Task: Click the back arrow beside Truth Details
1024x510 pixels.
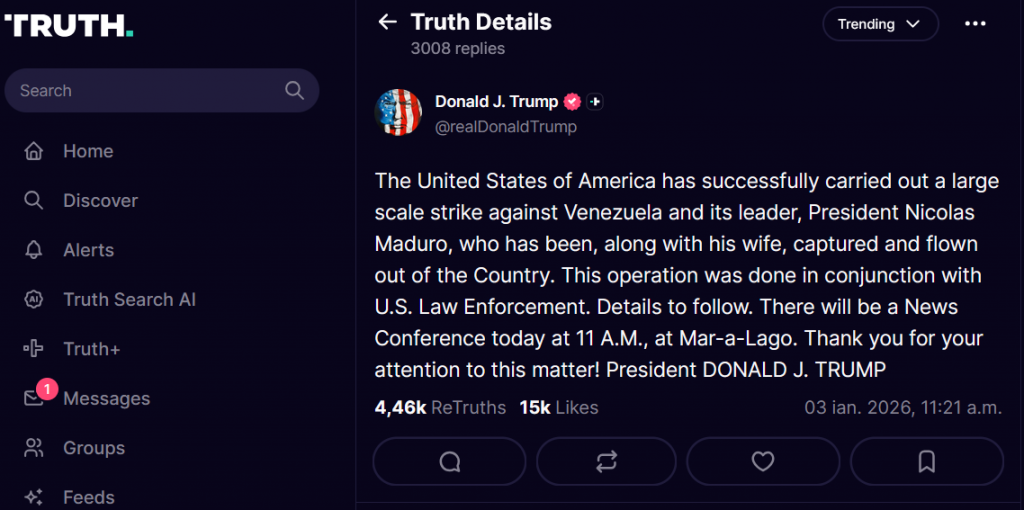Action: [x=387, y=22]
